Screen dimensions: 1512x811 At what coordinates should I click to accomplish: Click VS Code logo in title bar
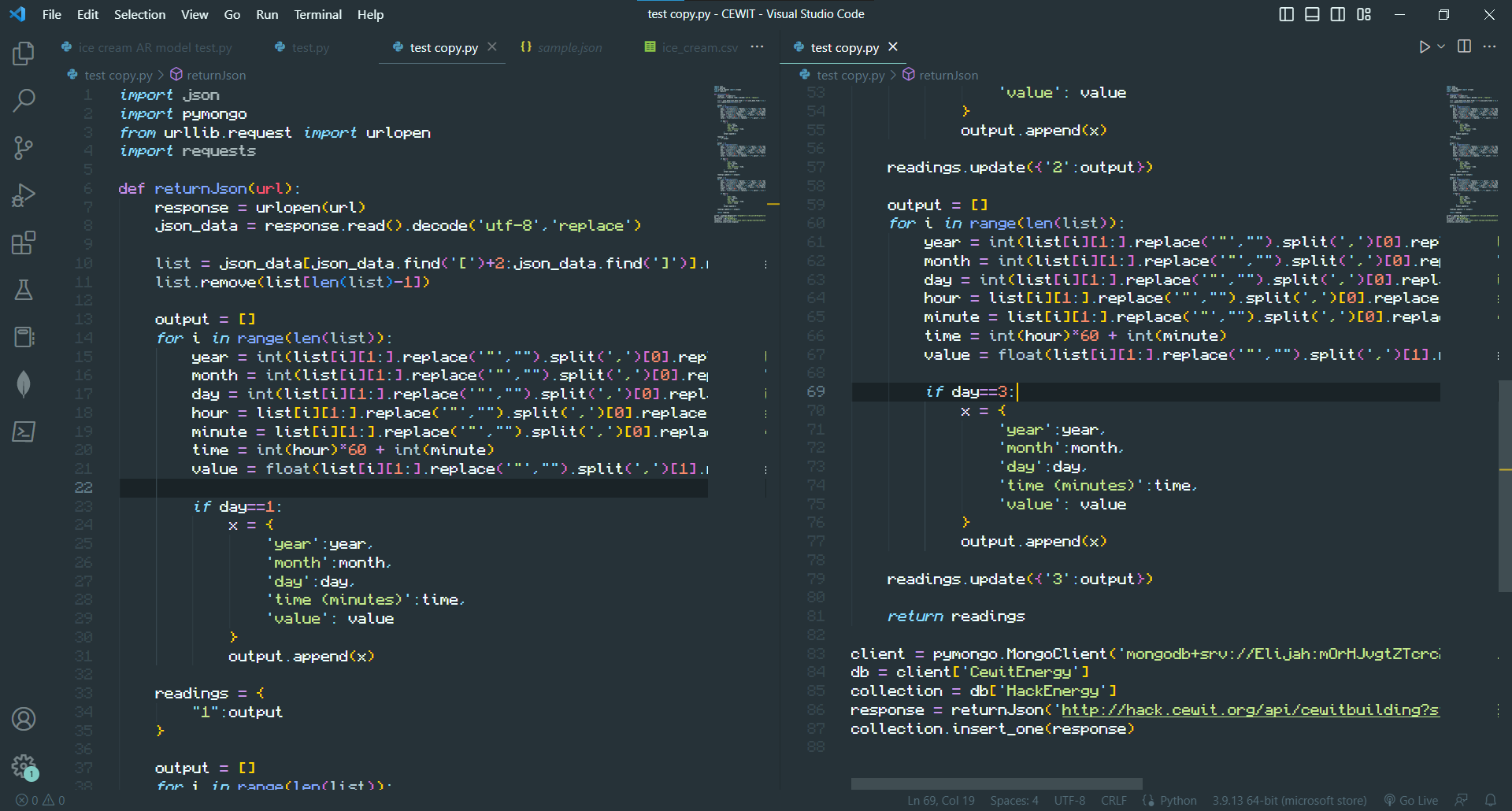click(17, 14)
